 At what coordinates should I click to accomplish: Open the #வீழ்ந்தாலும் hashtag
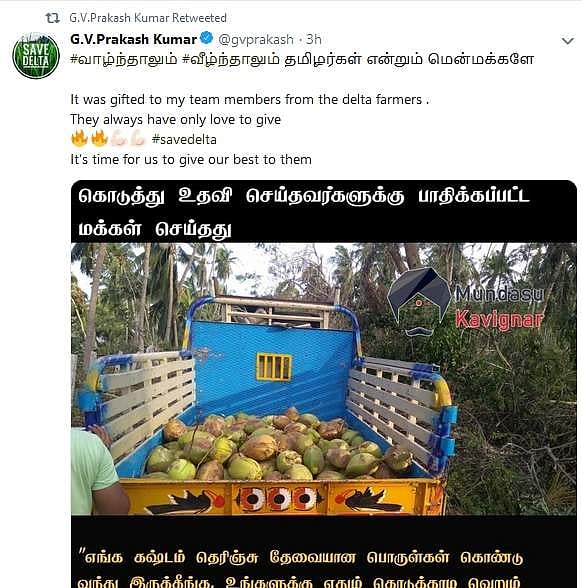point(231,60)
